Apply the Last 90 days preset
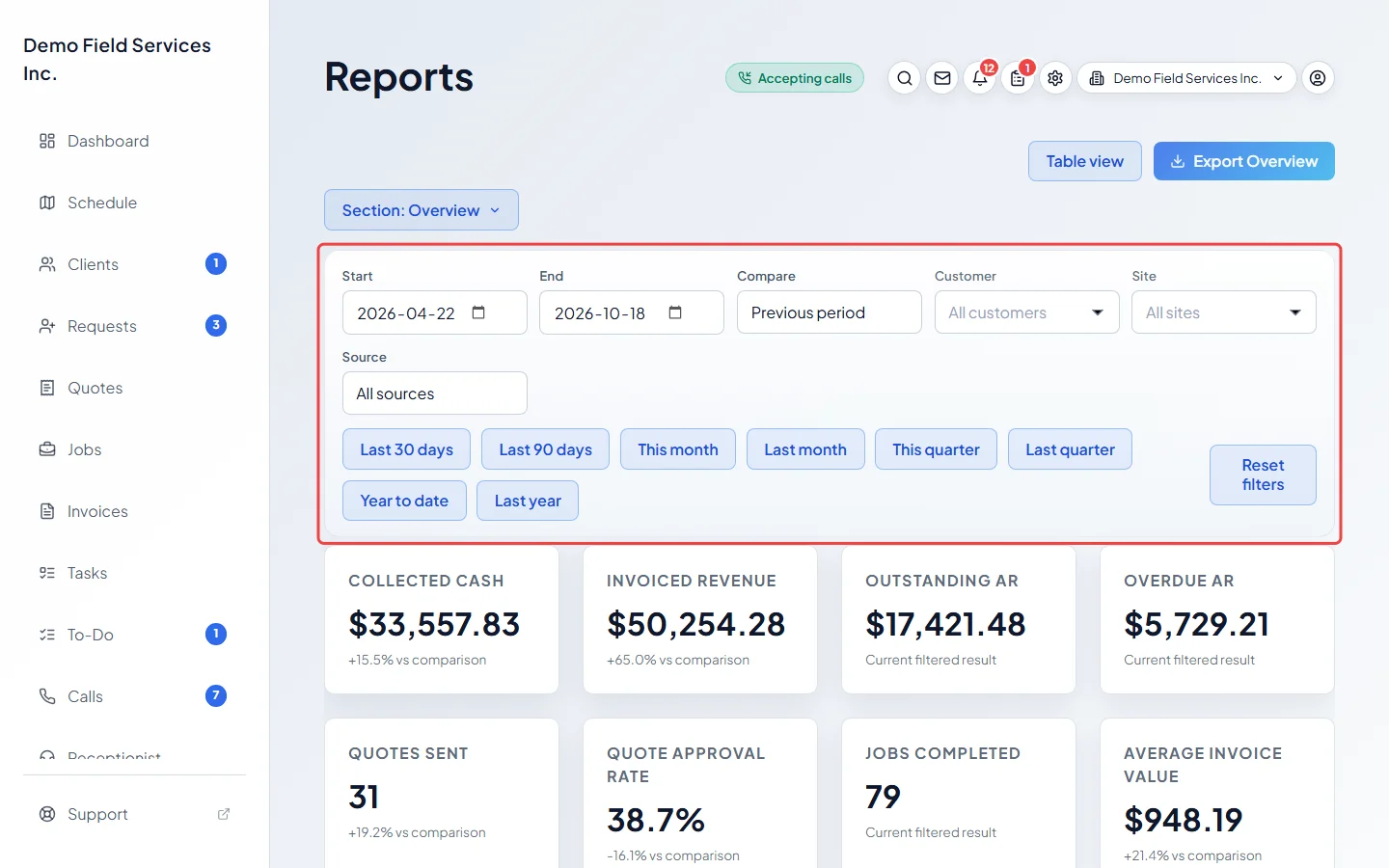The width and height of the screenshot is (1389, 868). pos(545,449)
